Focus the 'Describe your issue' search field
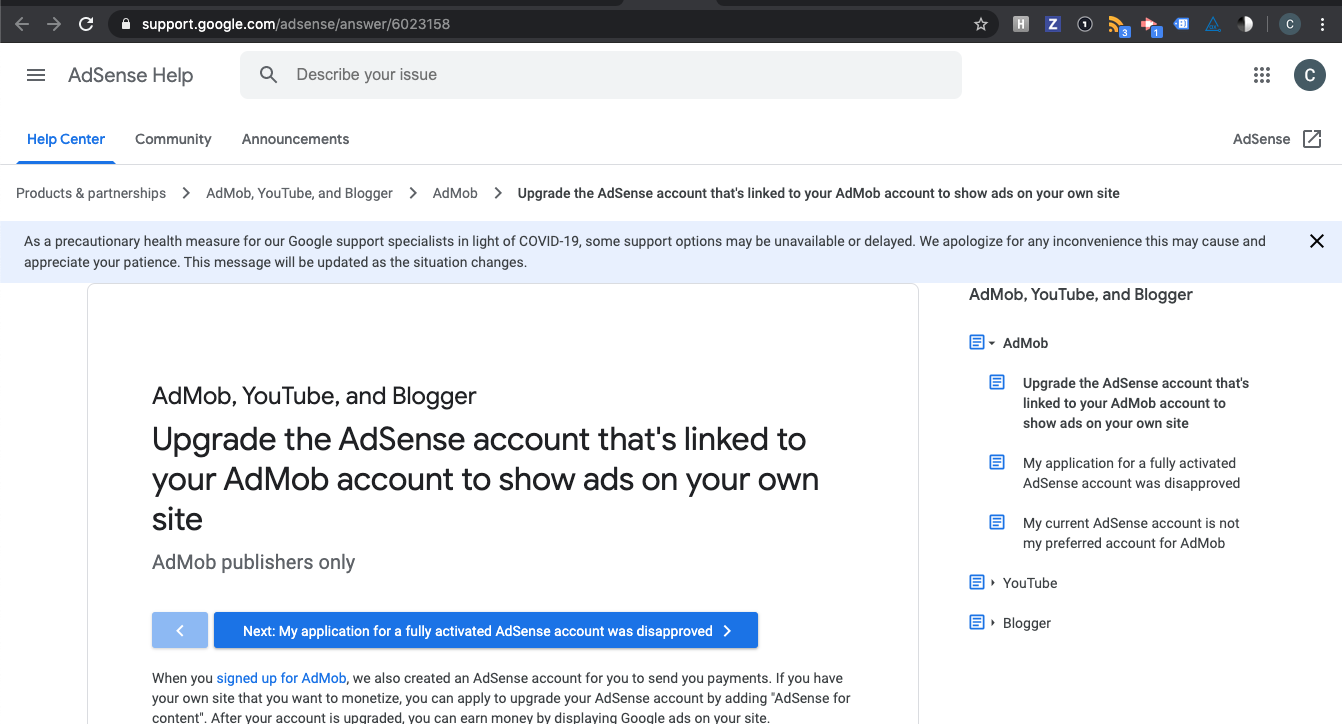 pyautogui.click(x=601, y=75)
